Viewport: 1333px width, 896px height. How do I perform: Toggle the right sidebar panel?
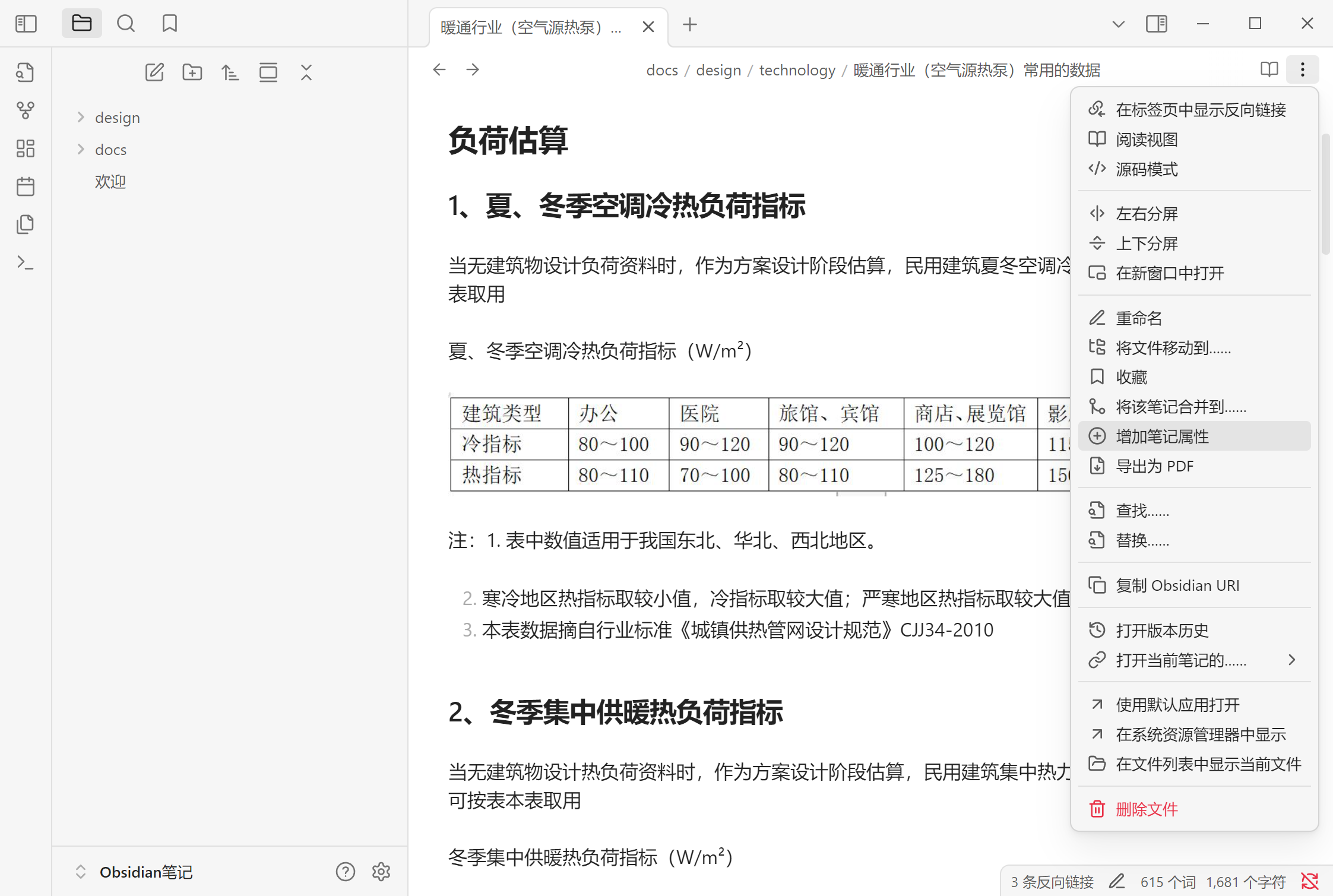(x=1157, y=24)
